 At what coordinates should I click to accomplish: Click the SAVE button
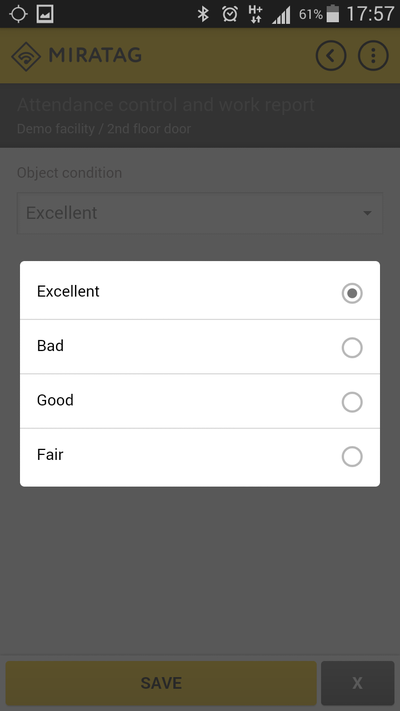(x=161, y=683)
